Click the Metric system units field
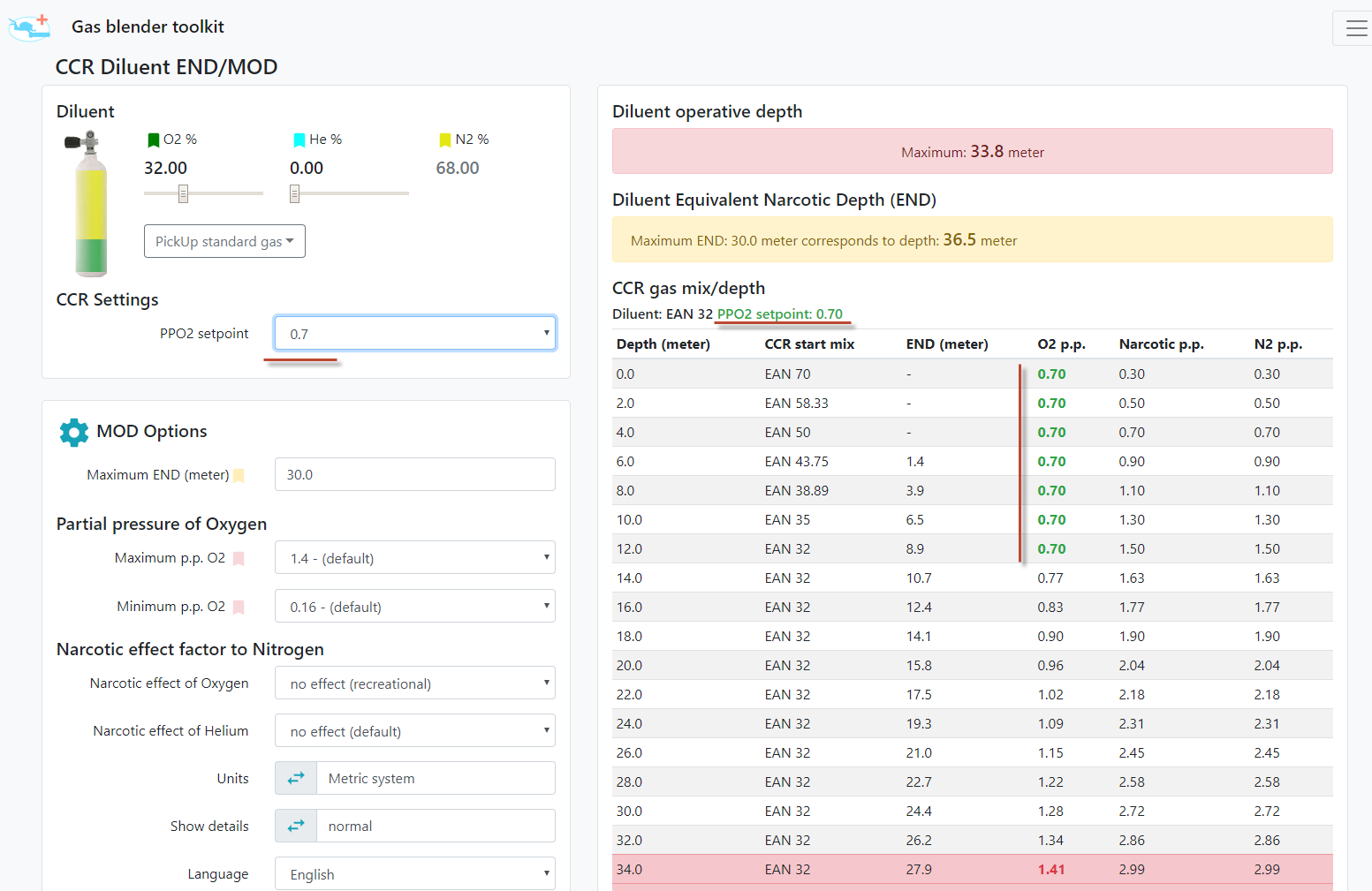The image size is (1372, 891). pos(436,778)
